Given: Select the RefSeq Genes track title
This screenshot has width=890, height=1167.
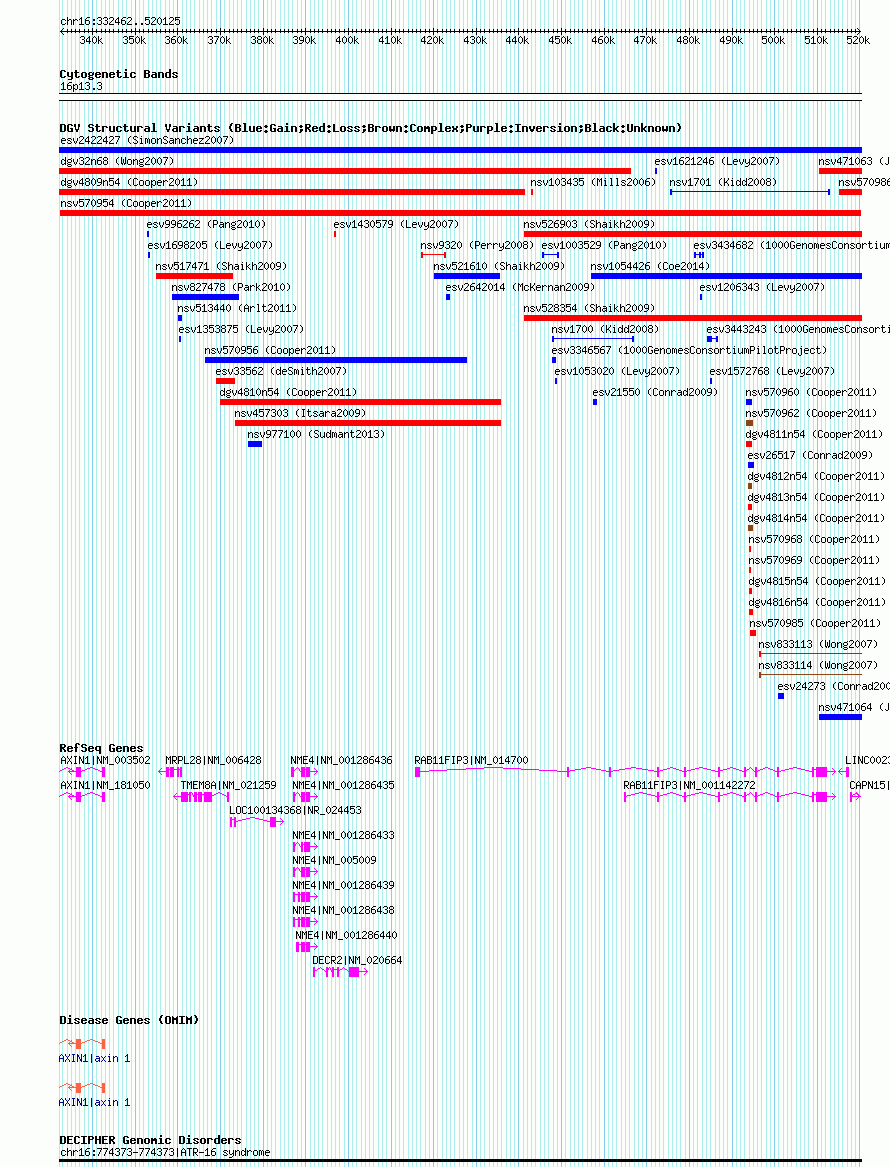Looking at the screenshot, I should point(101,748).
